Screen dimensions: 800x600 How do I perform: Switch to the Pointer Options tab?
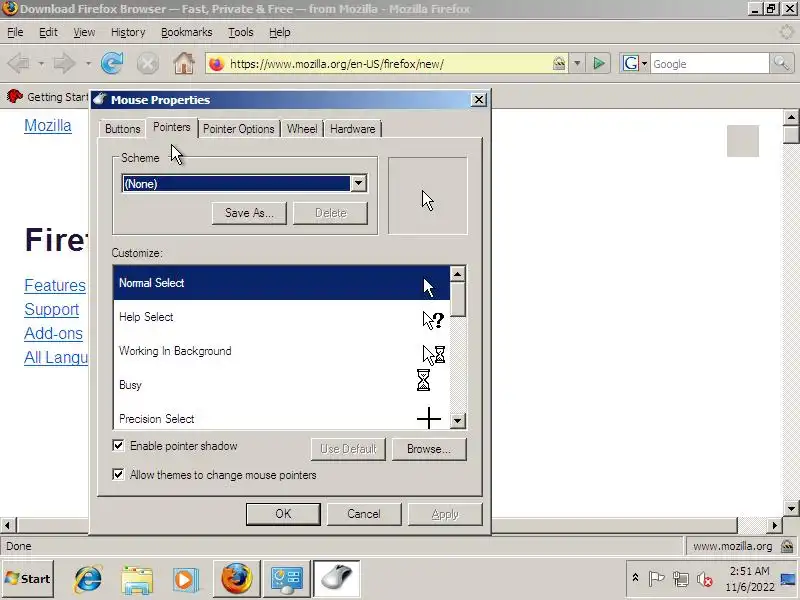239,129
